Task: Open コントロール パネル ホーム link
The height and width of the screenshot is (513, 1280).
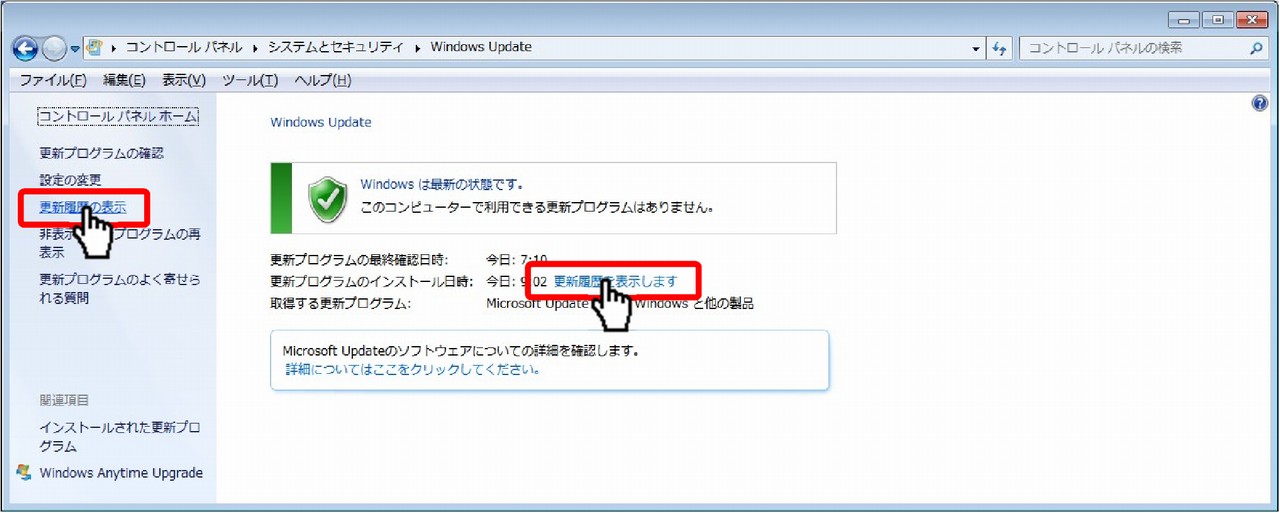Action: tap(118, 116)
